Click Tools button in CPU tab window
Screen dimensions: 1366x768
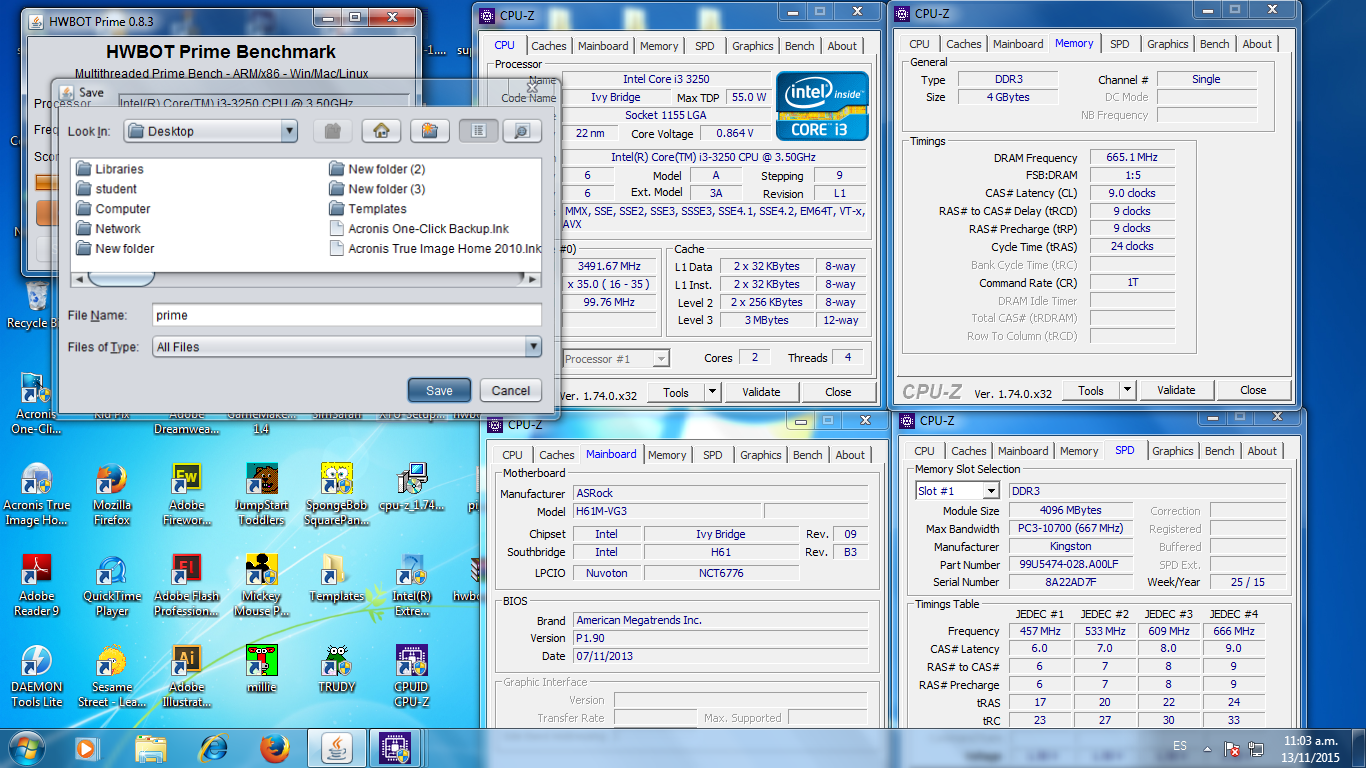pos(676,392)
